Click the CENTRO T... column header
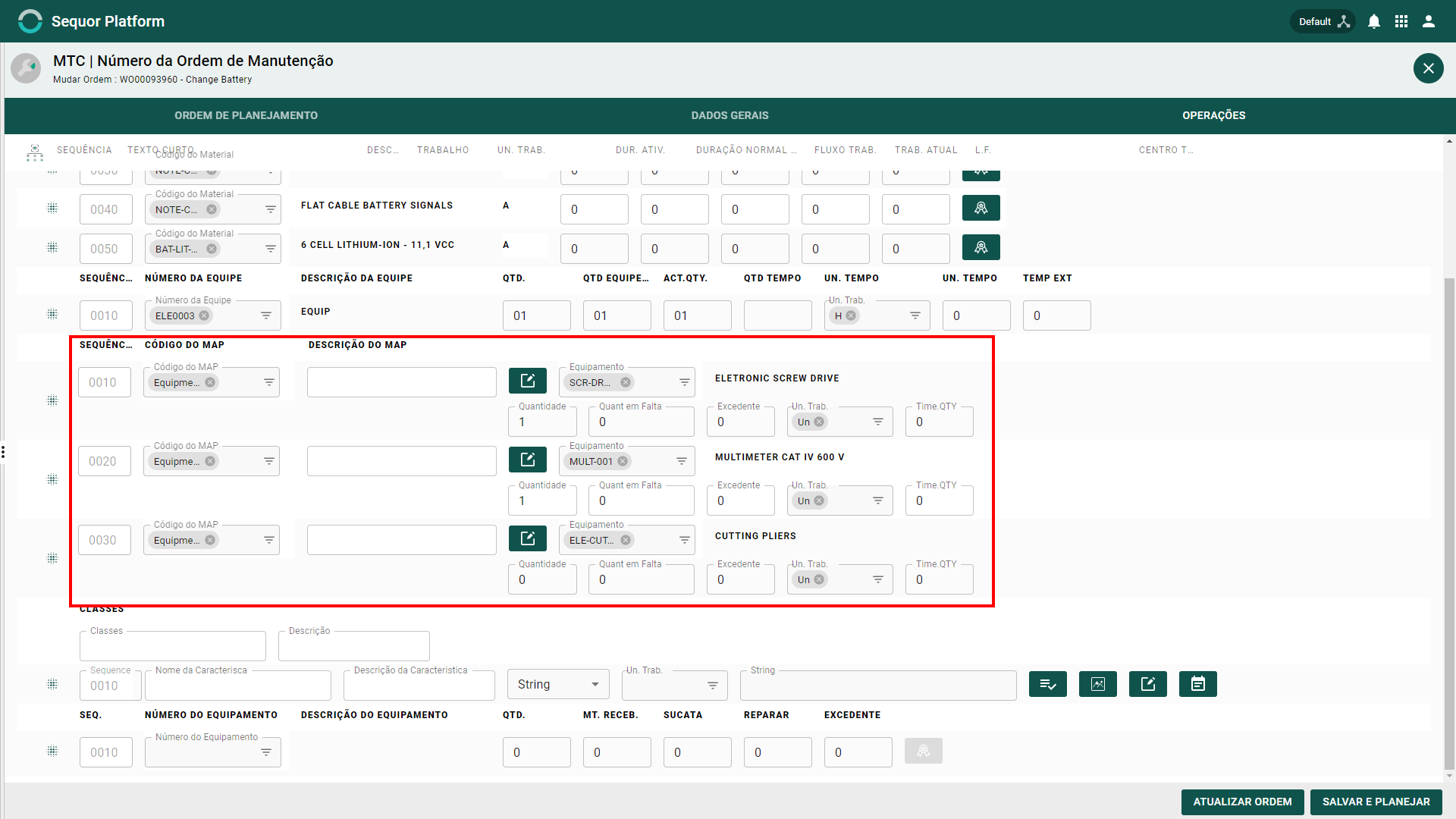The height and width of the screenshot is (819, 1456). point(1166,150)
